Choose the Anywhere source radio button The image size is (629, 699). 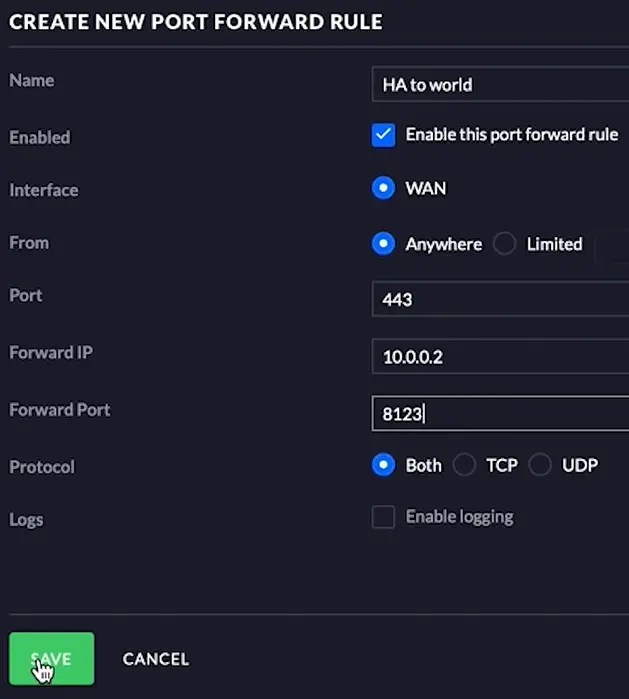[383, 244]
